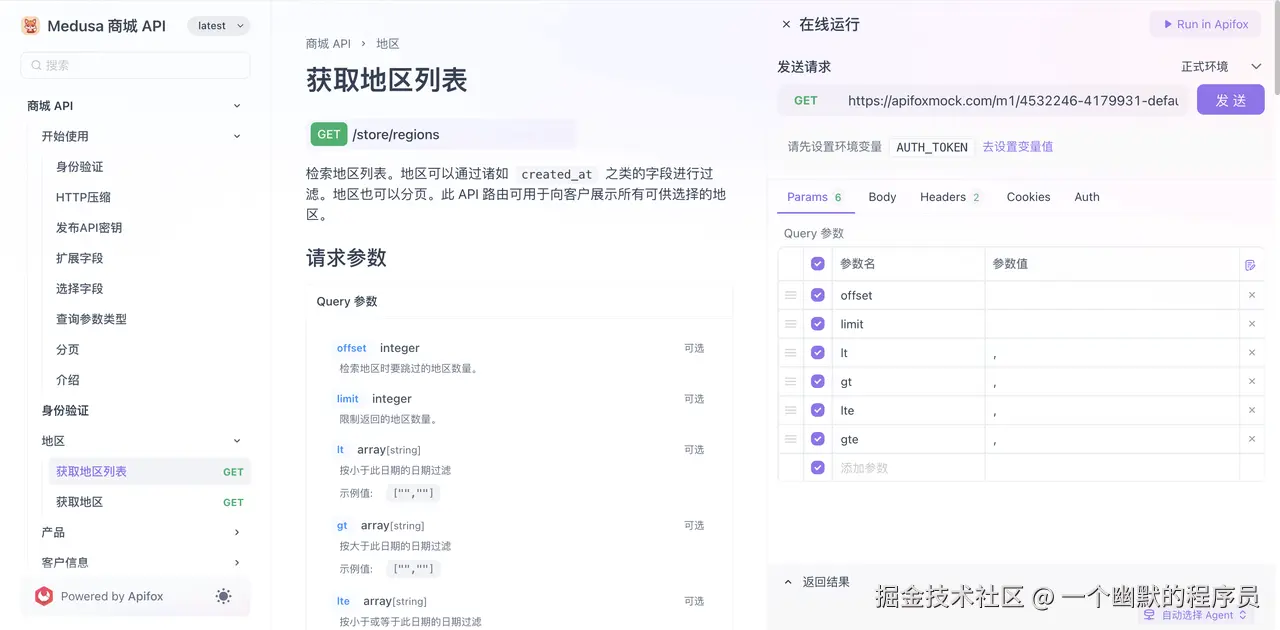
Task: Click the drag handle next to offset parameter
Action: point(790,295)
